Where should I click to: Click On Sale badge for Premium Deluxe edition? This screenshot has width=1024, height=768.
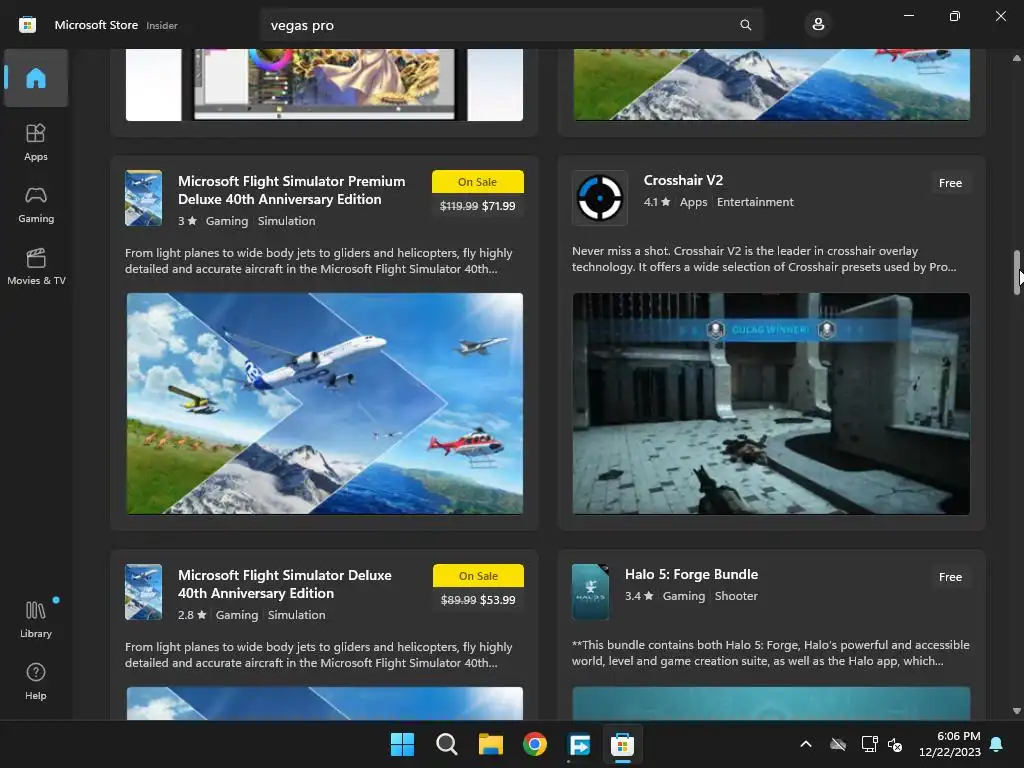click(477, 182)
